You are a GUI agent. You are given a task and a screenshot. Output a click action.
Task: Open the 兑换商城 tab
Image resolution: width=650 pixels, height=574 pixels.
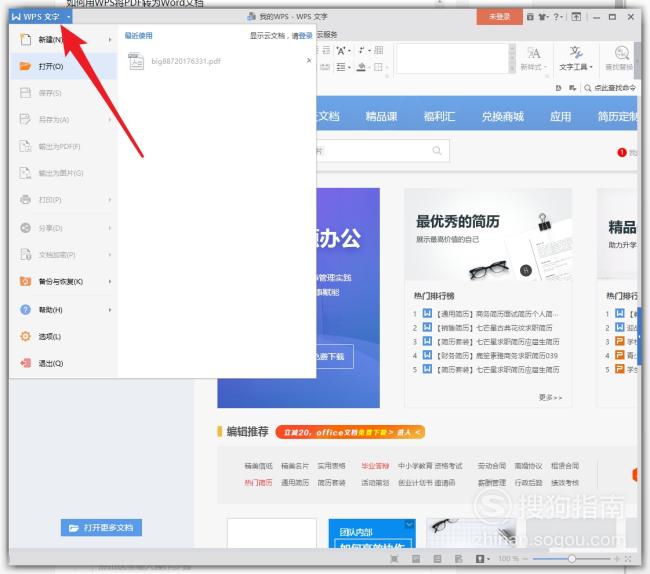(x=502, y=116)
